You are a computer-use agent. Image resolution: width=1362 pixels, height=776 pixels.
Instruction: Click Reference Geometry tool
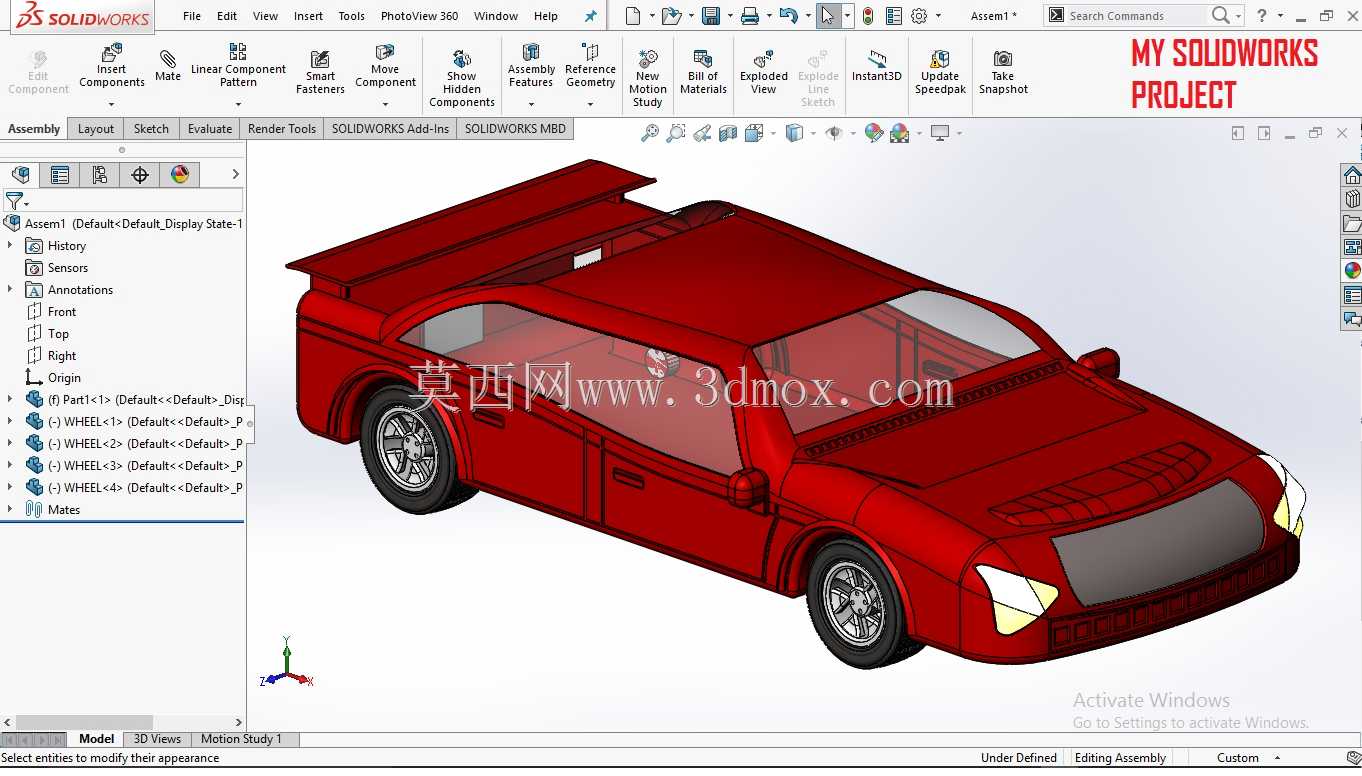pos(590,66)
